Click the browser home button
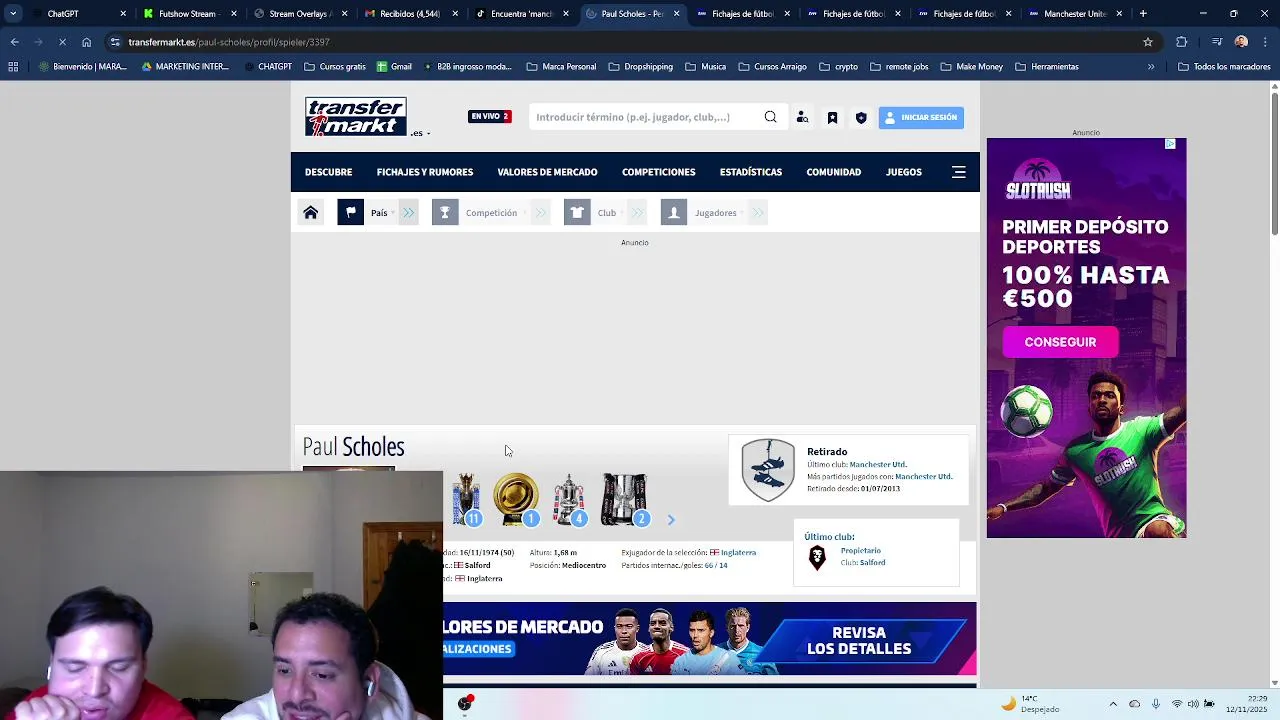The image size is (1280, 720). click(x=86, y=42)
